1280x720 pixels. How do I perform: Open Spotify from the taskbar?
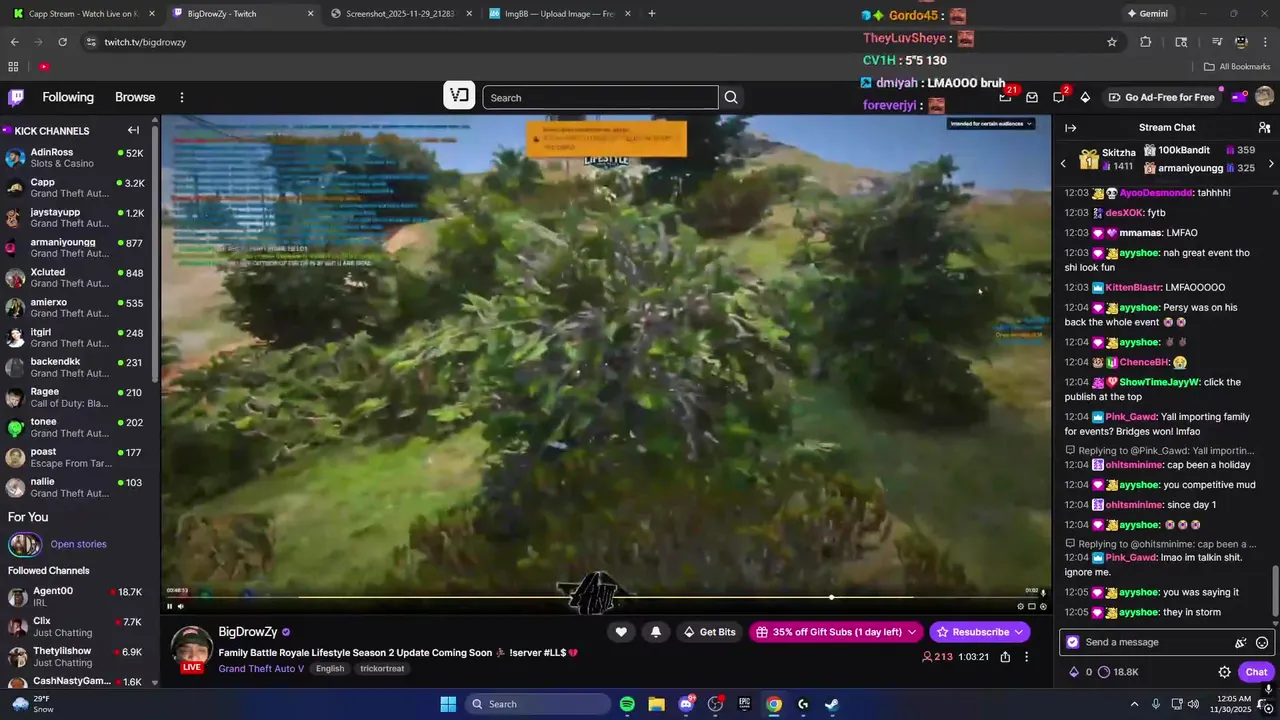tap(627, 704)
